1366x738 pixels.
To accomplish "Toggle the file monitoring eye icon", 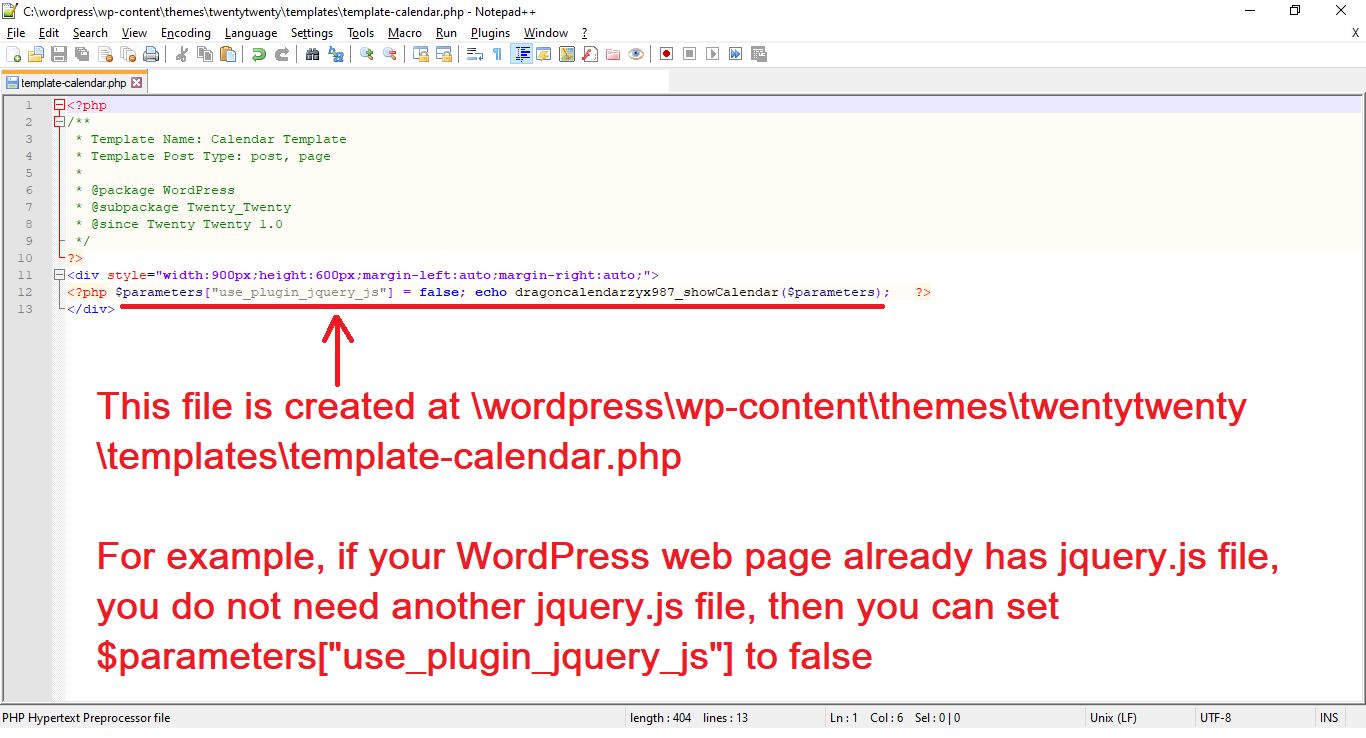I will pos(636,54).
